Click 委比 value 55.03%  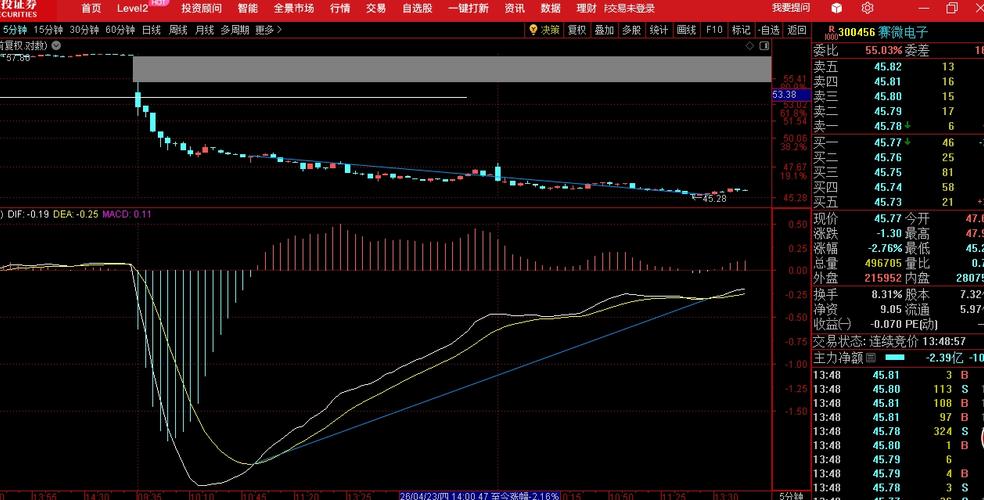883,50
